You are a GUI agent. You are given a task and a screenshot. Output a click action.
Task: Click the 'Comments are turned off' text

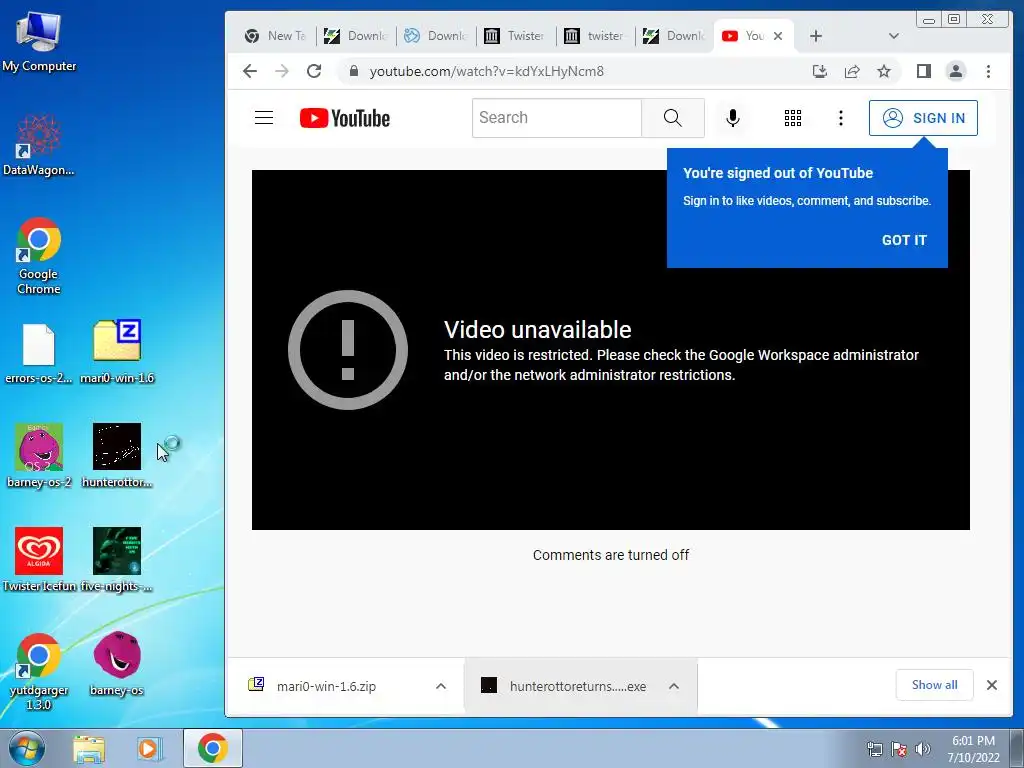(611, 555)
